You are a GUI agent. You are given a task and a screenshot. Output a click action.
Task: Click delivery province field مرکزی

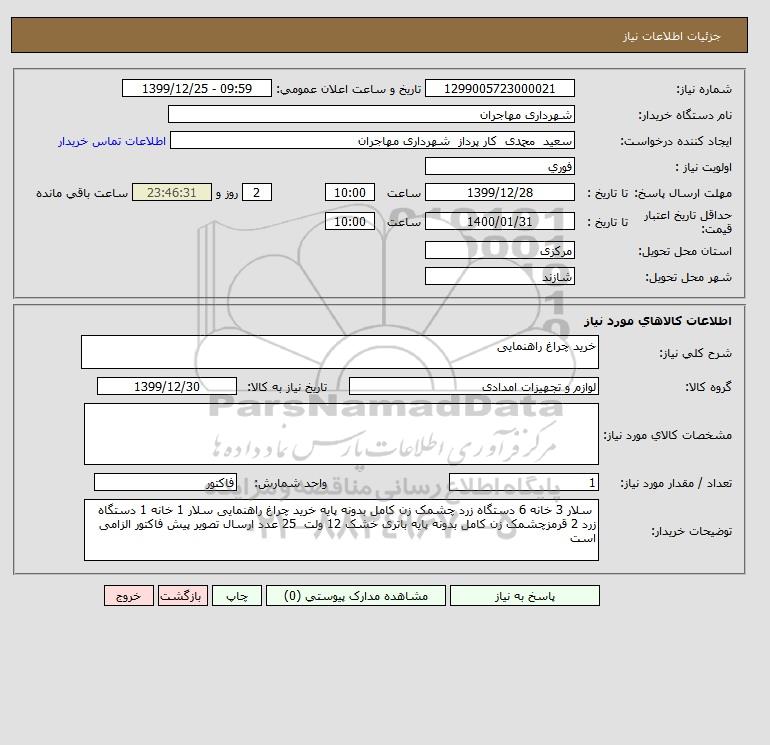pos(499,250)
